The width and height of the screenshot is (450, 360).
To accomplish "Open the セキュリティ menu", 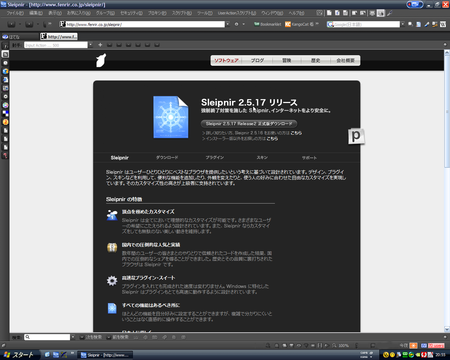I will [131, 13].
